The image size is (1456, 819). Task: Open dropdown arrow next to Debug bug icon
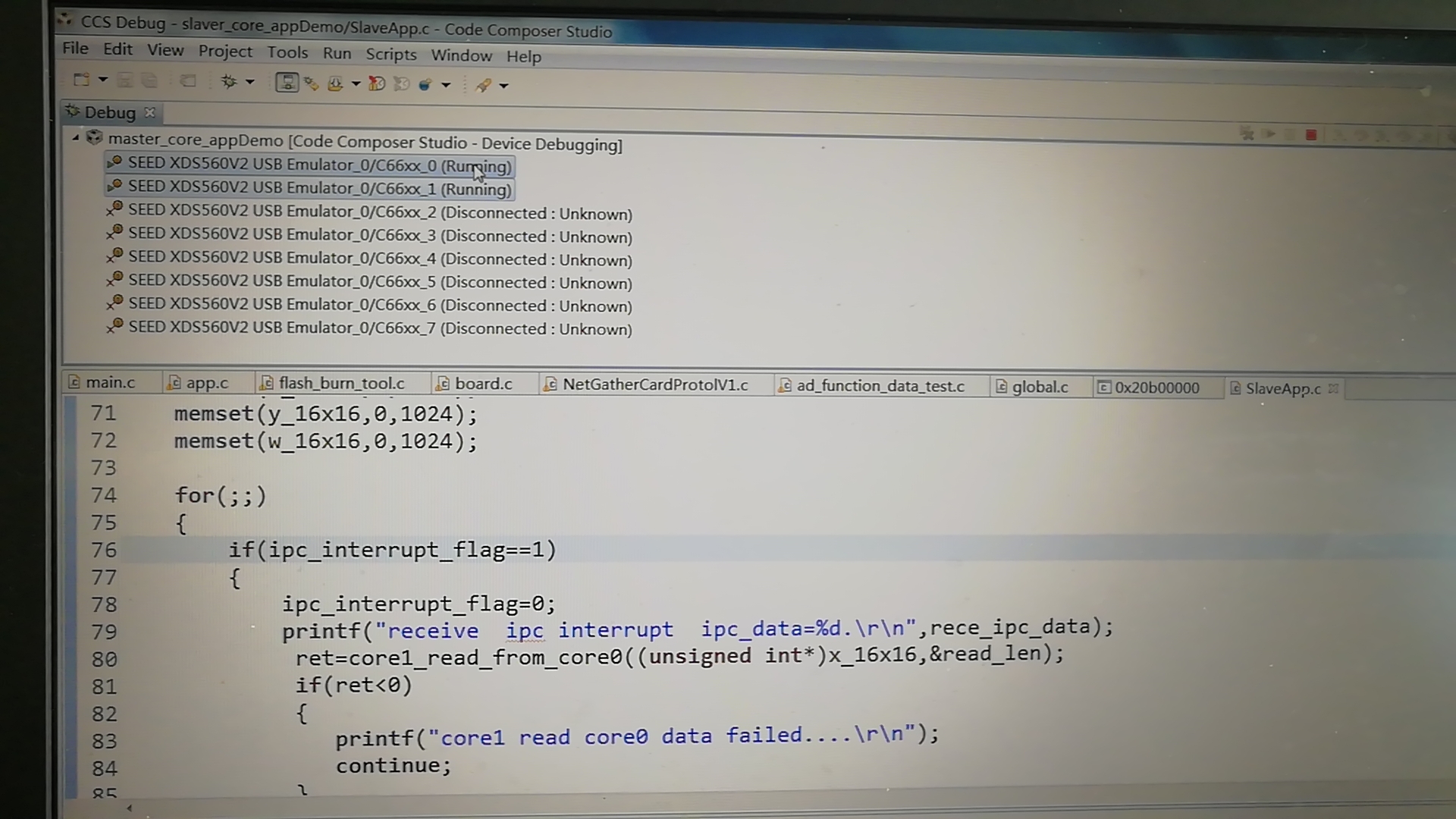(250, 82)
